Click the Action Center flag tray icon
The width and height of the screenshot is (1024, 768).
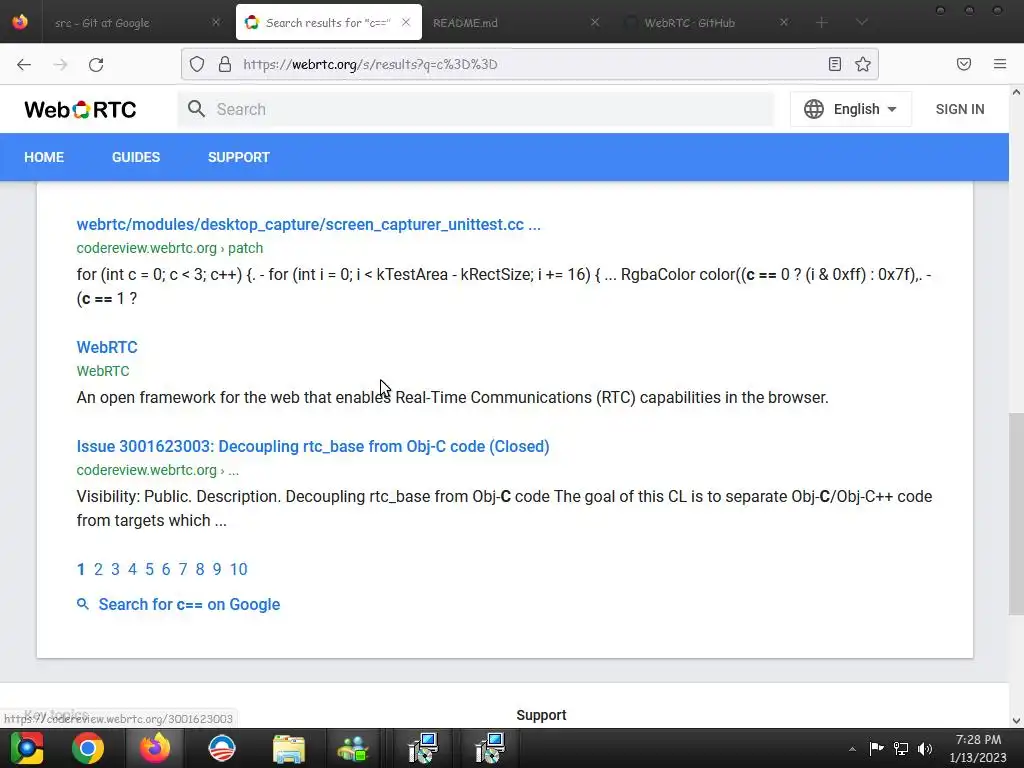(876, 748)
